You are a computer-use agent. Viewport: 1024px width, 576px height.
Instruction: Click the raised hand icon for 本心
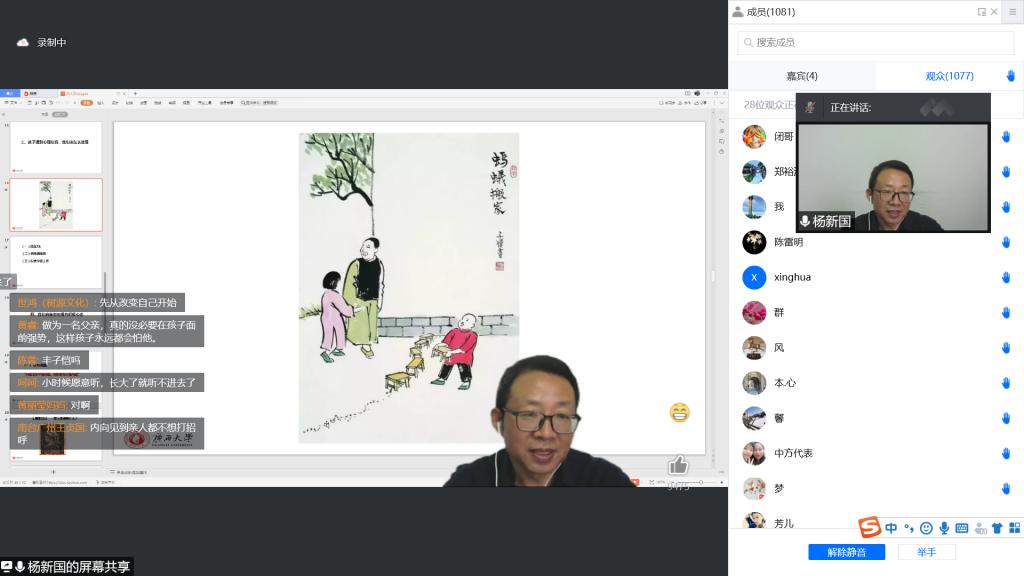1006,383
